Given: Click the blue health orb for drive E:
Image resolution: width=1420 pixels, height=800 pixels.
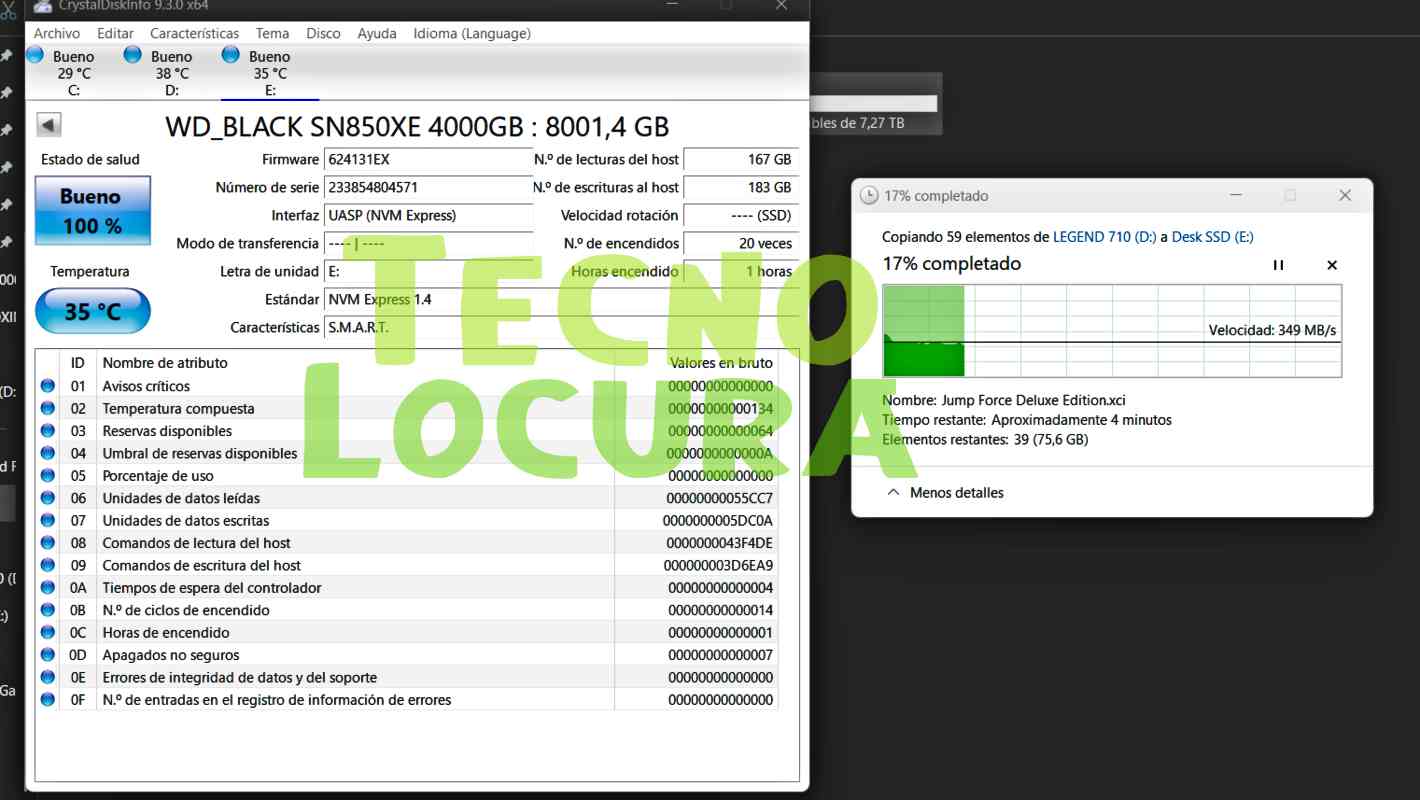Looking at the screenshot, I should [x=231, y=54].
